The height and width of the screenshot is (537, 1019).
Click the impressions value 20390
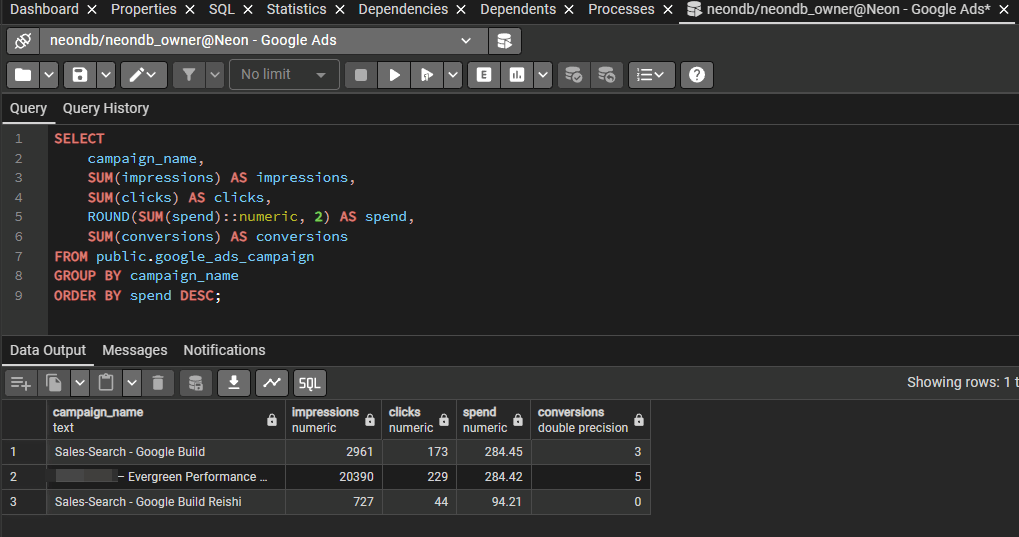coord(333,477)
